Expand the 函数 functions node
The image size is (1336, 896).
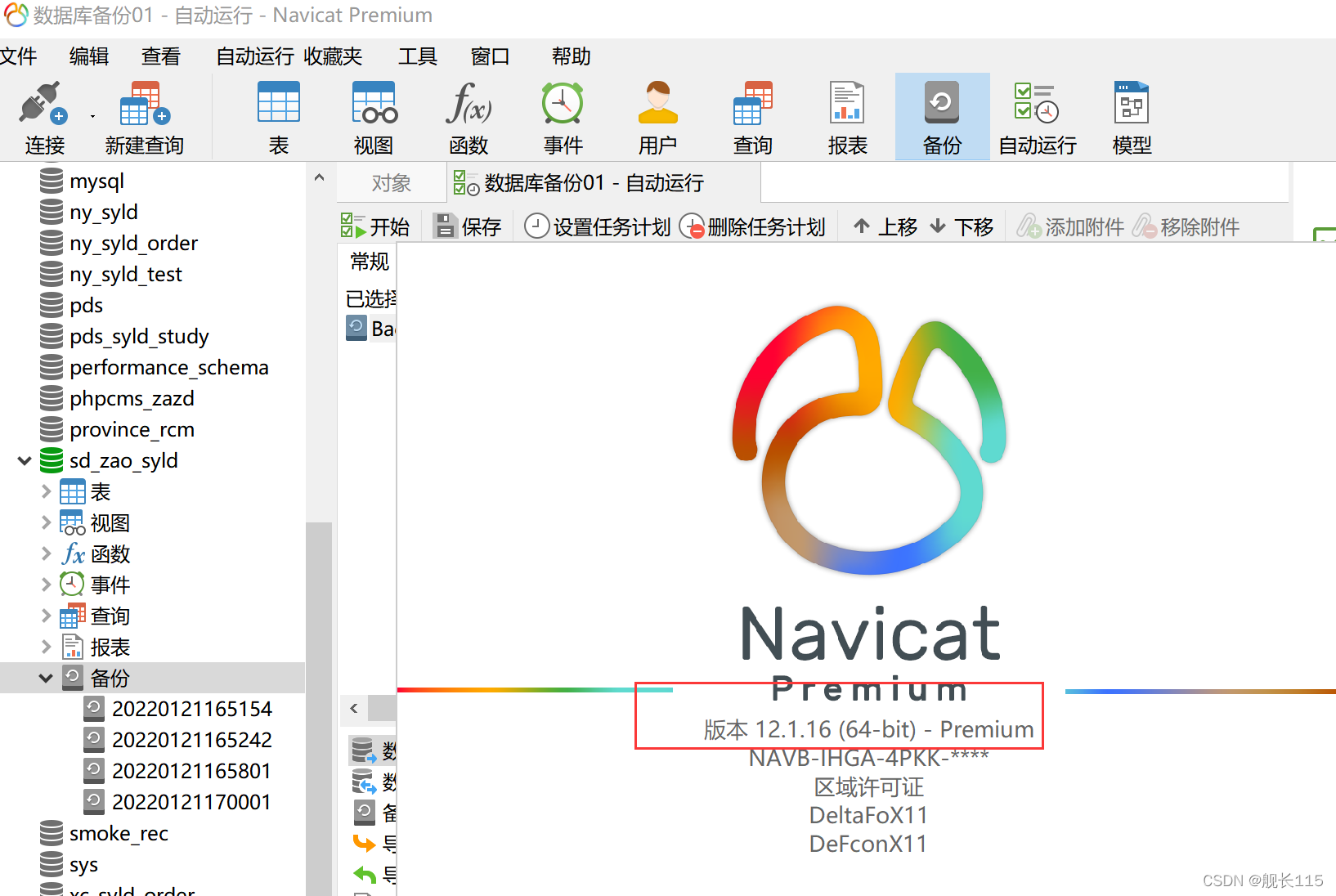pyautogui.click(x=46, y=553)
